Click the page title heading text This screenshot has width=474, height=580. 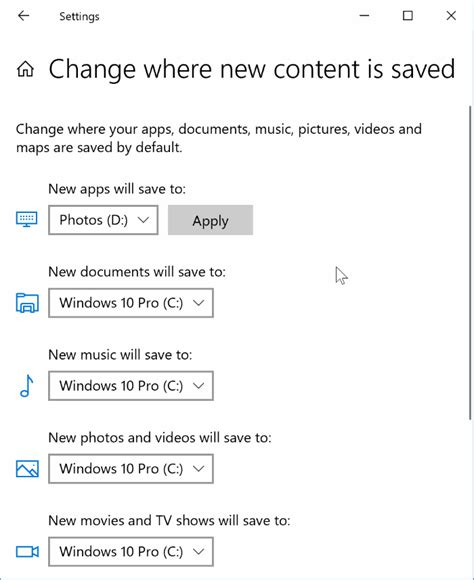point(252,69)
